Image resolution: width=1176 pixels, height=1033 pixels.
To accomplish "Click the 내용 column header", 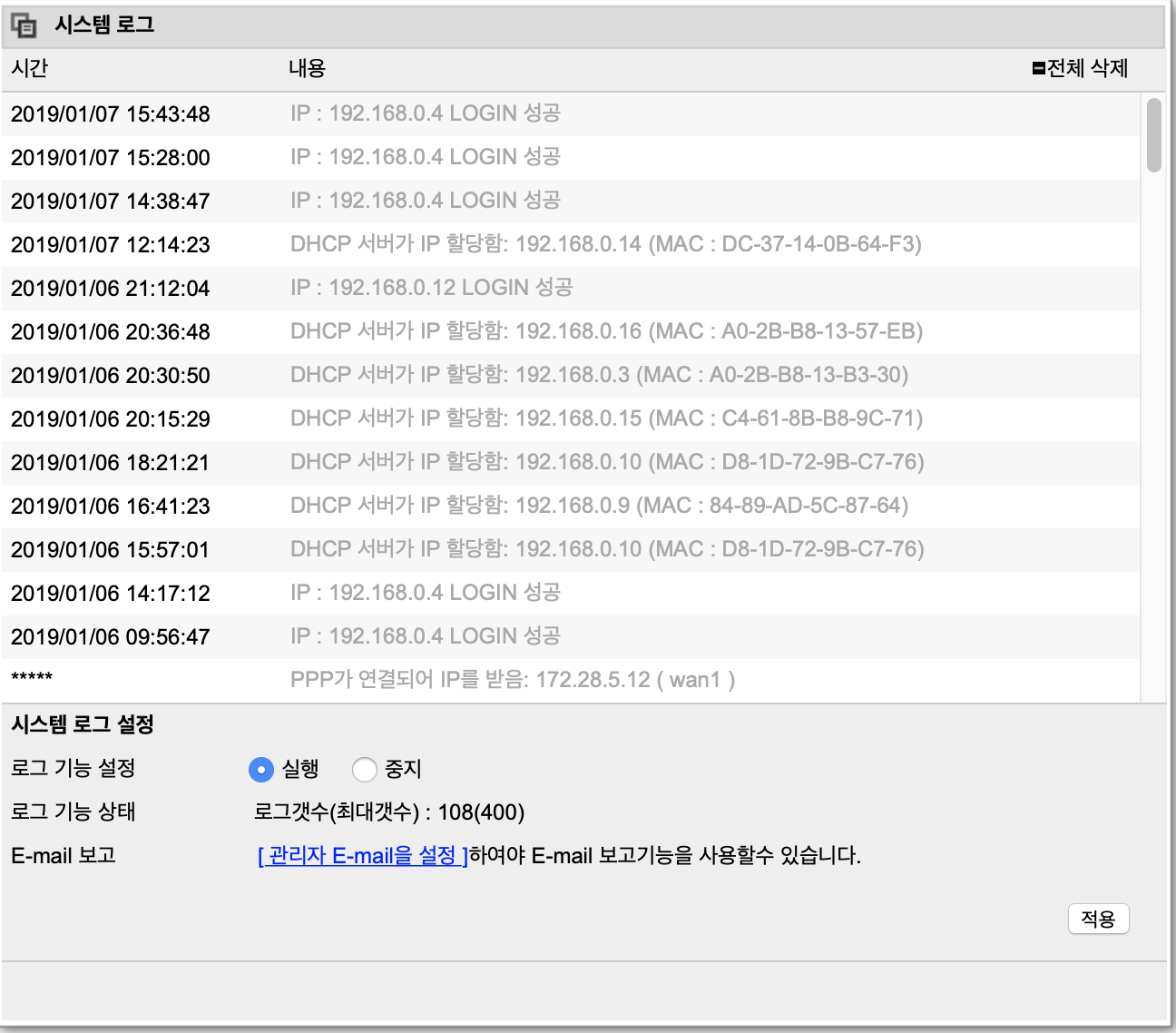I will pyautogui.click(x=308, y=68).
